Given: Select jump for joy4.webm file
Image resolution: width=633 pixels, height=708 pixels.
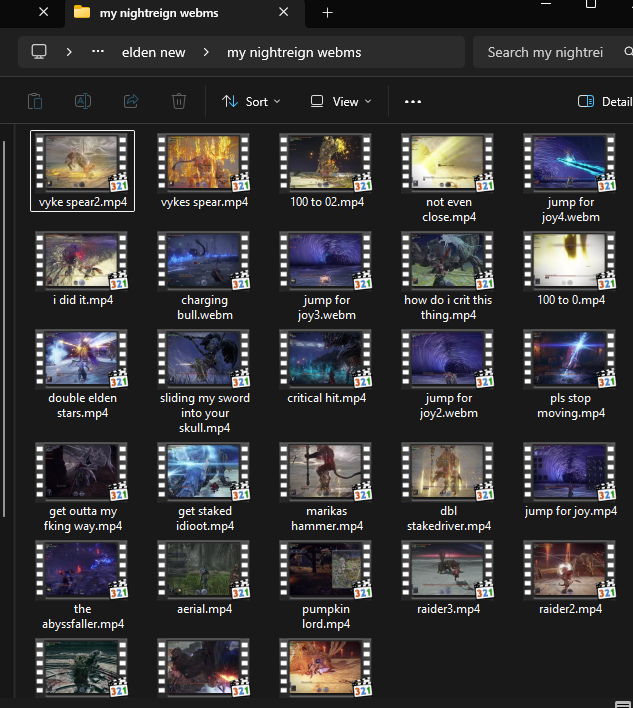Looking at the screenshot, I should pyautogui.click(x=571, y=178).
